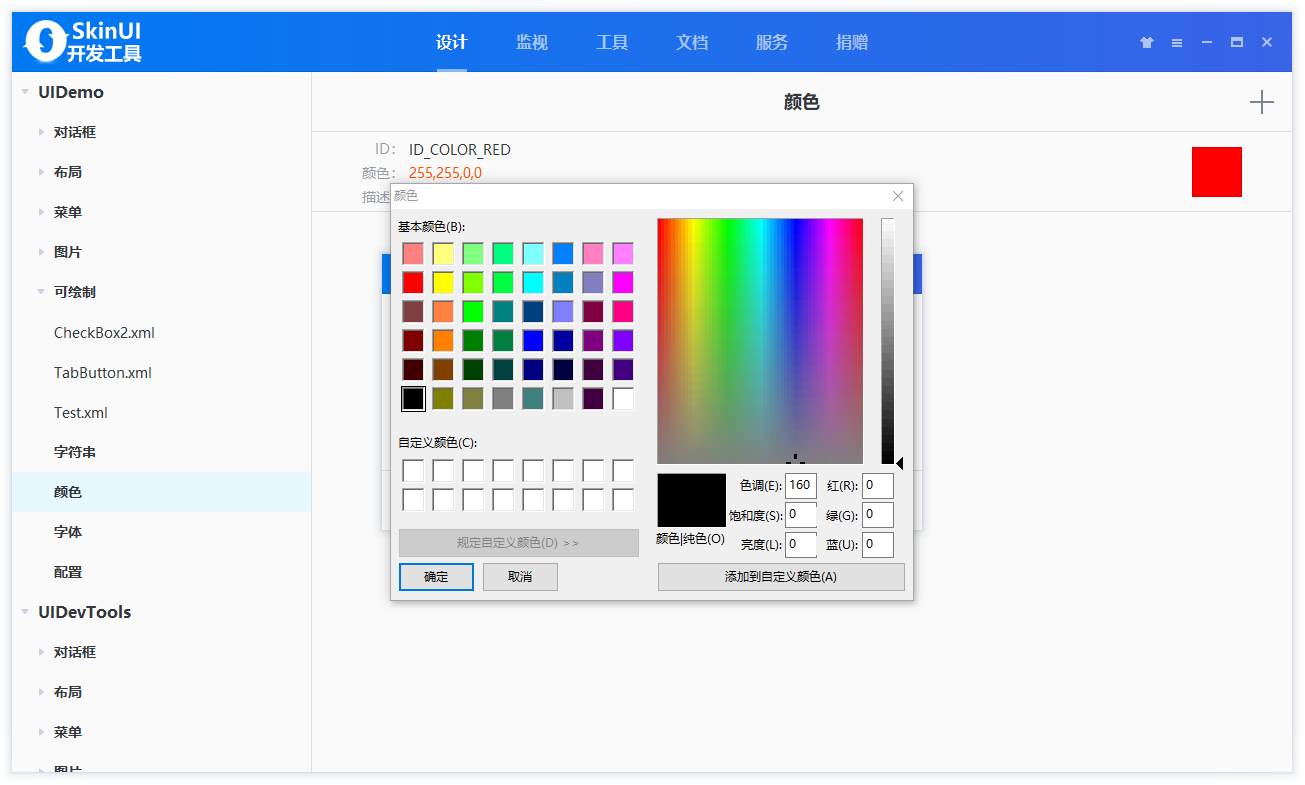Go to the 捐赠 tab
Screen dimensions: 1305x785
tap(852, 42)
